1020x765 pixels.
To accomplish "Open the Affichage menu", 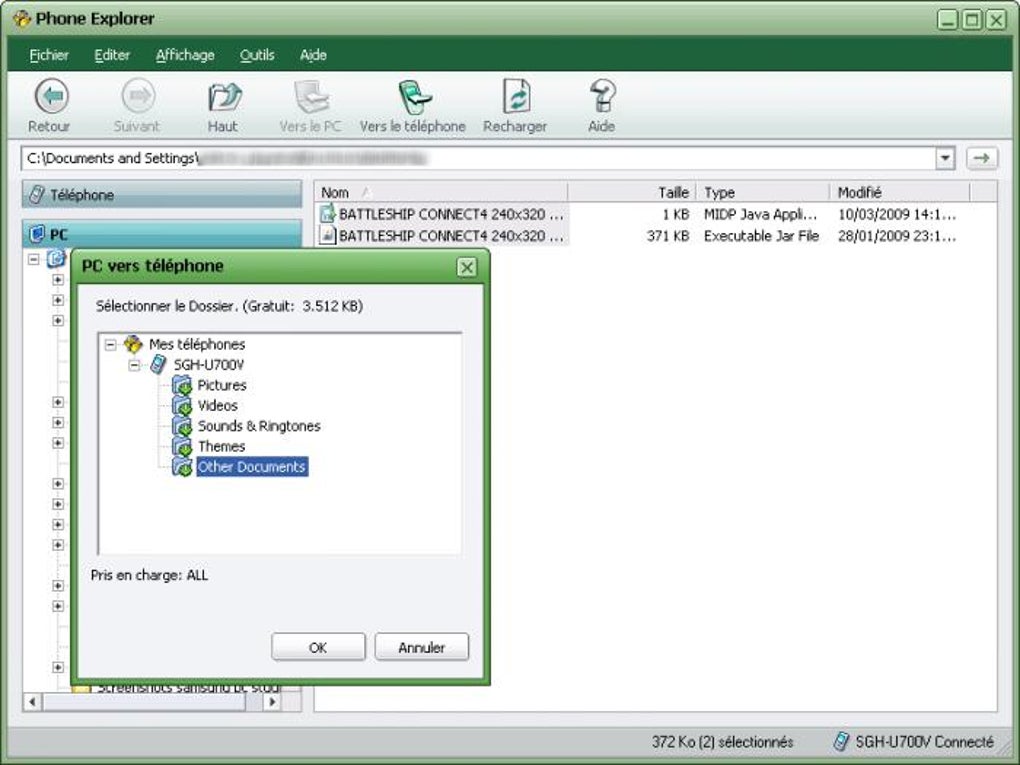I will [x=185, y=55].
